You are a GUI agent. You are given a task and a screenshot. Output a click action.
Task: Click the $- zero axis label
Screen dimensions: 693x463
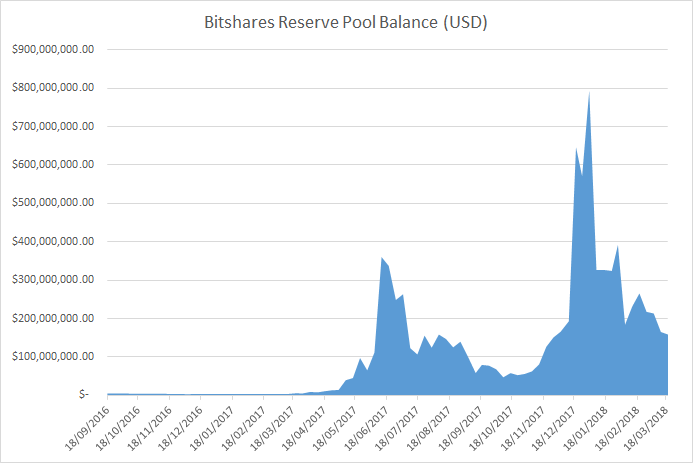(84, 394)
